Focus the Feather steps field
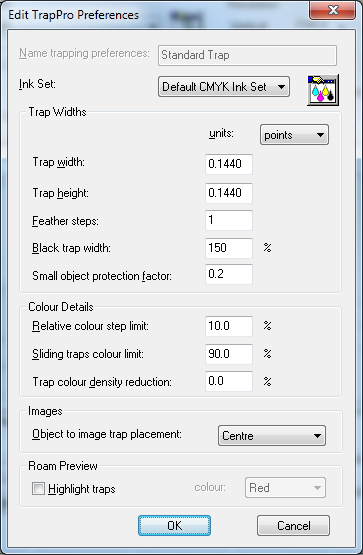The image size is (363, 555). tap(229, 220)
